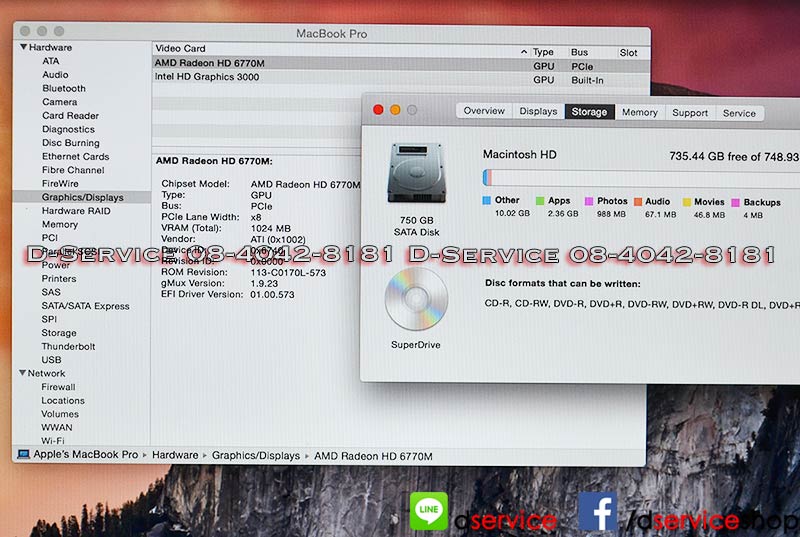
Task: Select Printers in the sidebar
Action: [x=59, y=278]
